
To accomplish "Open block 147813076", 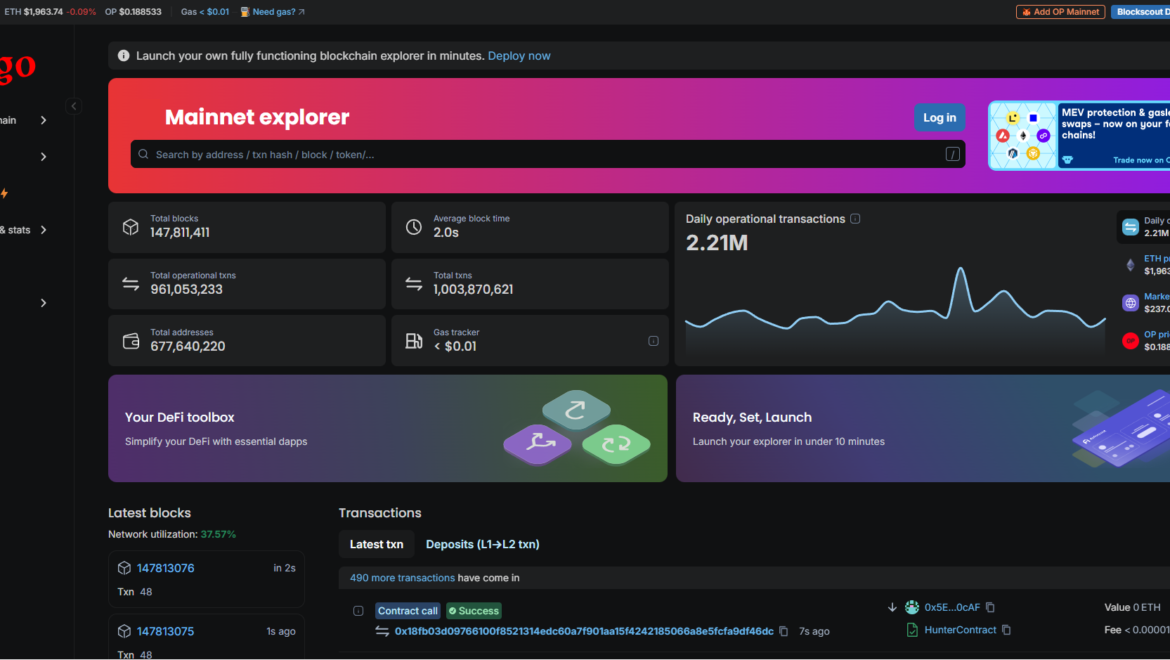I will point(166,568).
